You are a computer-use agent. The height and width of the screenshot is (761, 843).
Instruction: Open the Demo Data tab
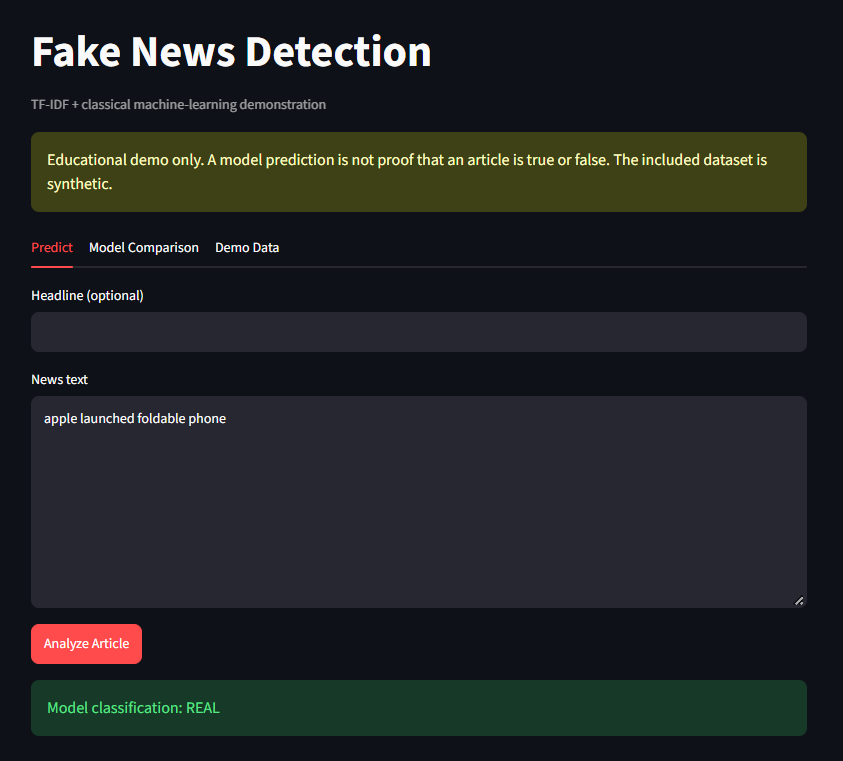pos(247,247)
